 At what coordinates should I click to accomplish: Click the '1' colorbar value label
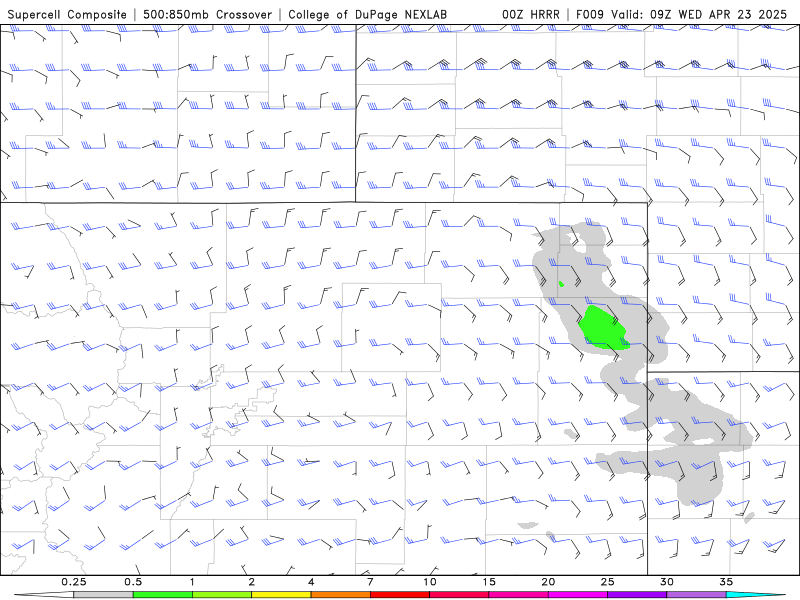tap(192, 582)
